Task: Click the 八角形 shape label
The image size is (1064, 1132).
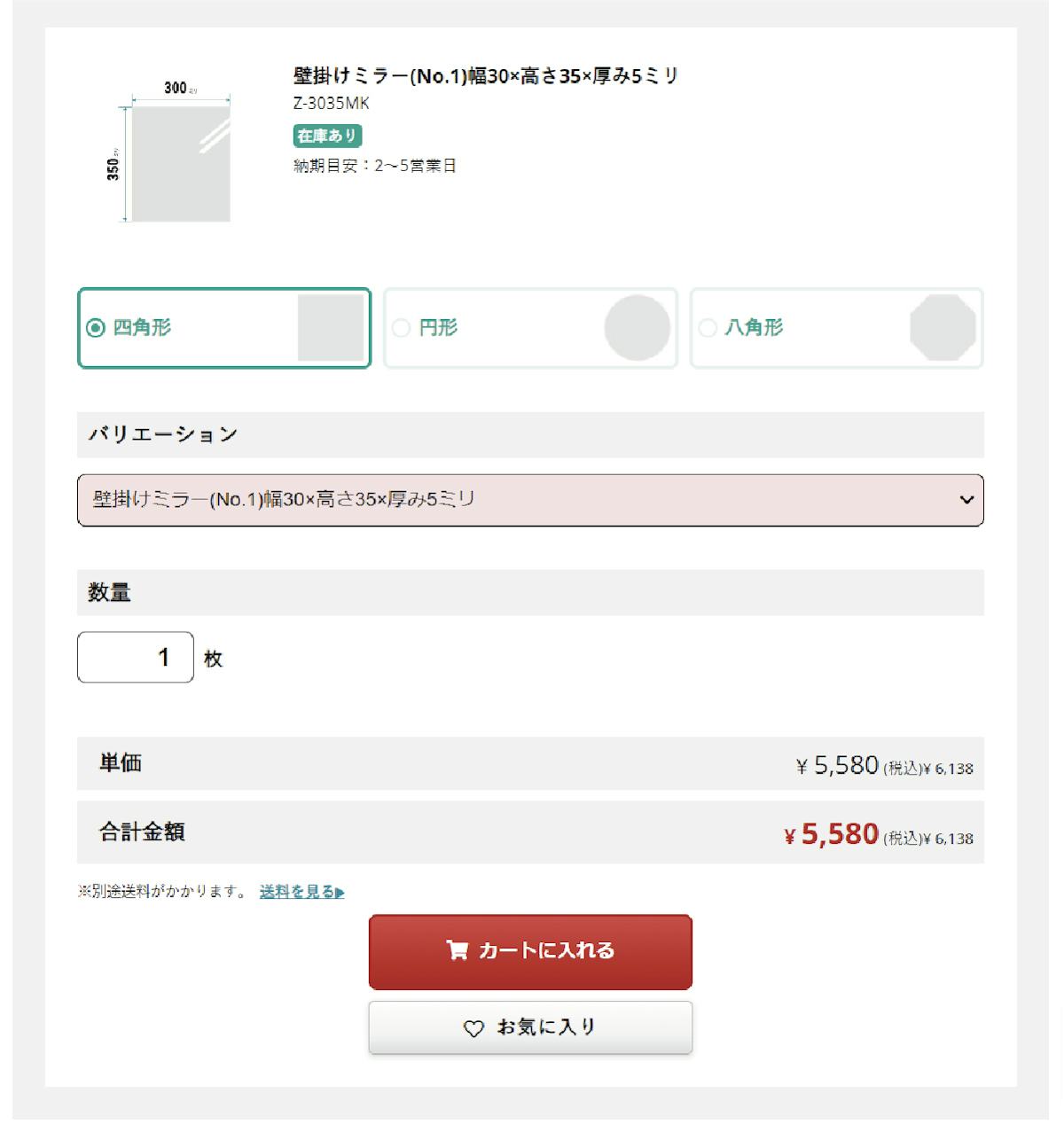Action: (754, 328)
